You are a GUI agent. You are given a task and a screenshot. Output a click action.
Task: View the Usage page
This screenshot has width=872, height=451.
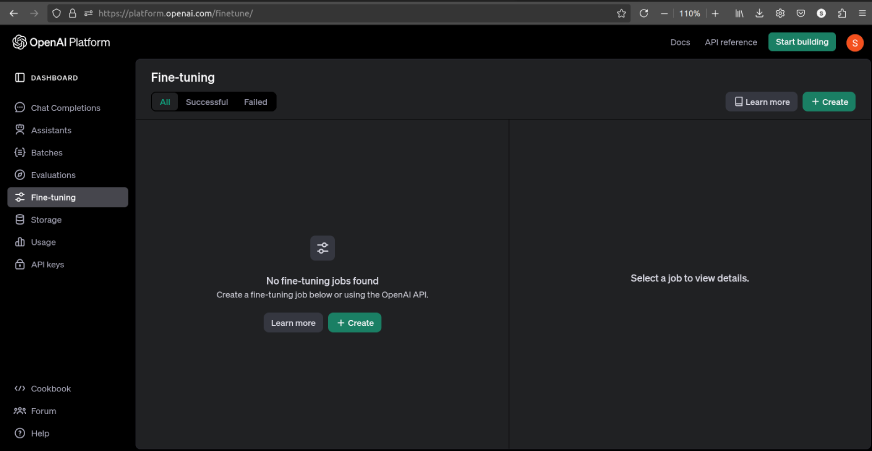point(68,242)
